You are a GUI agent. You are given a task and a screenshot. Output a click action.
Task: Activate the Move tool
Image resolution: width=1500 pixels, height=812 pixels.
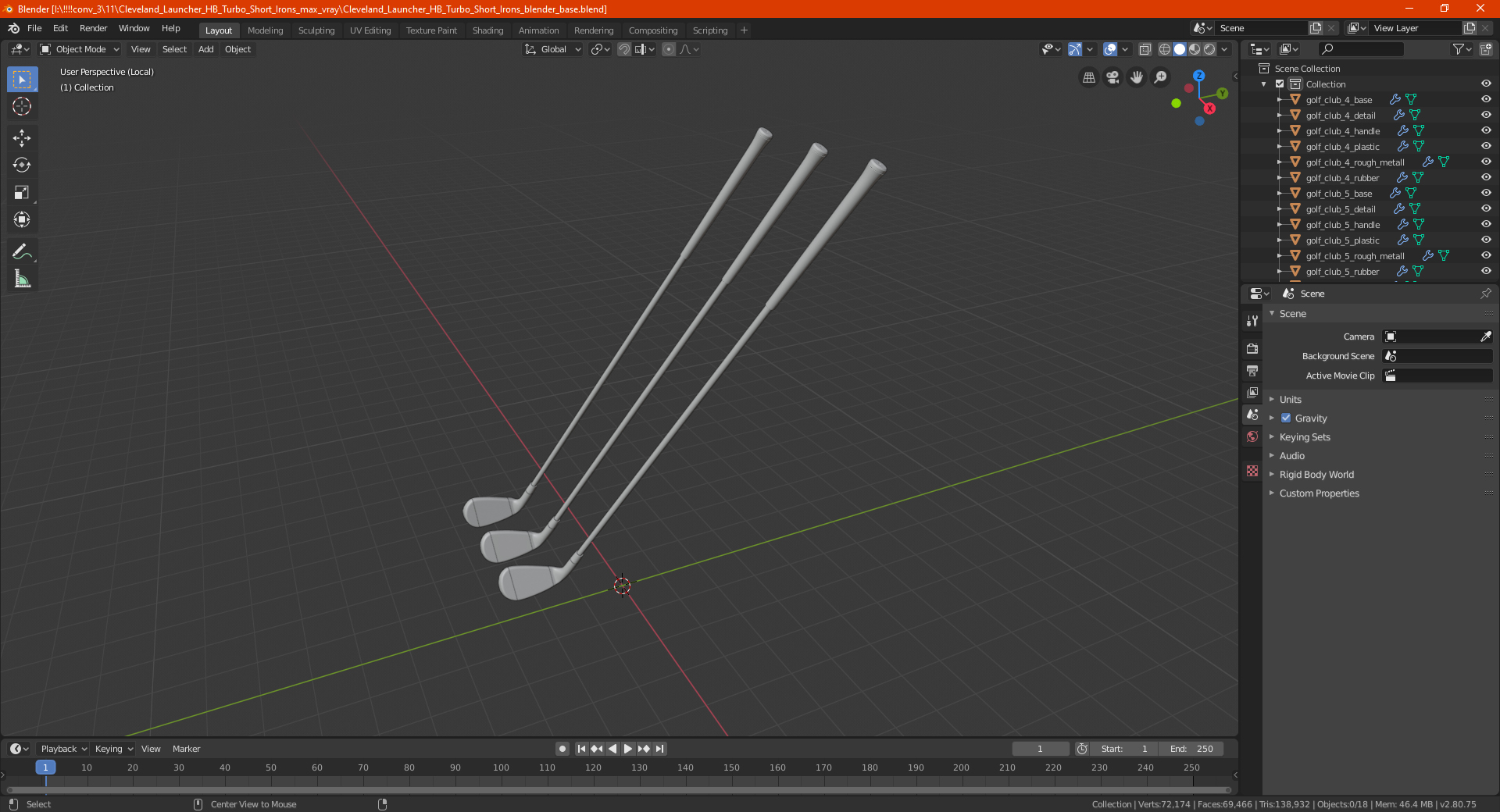(x=22, y=138)
